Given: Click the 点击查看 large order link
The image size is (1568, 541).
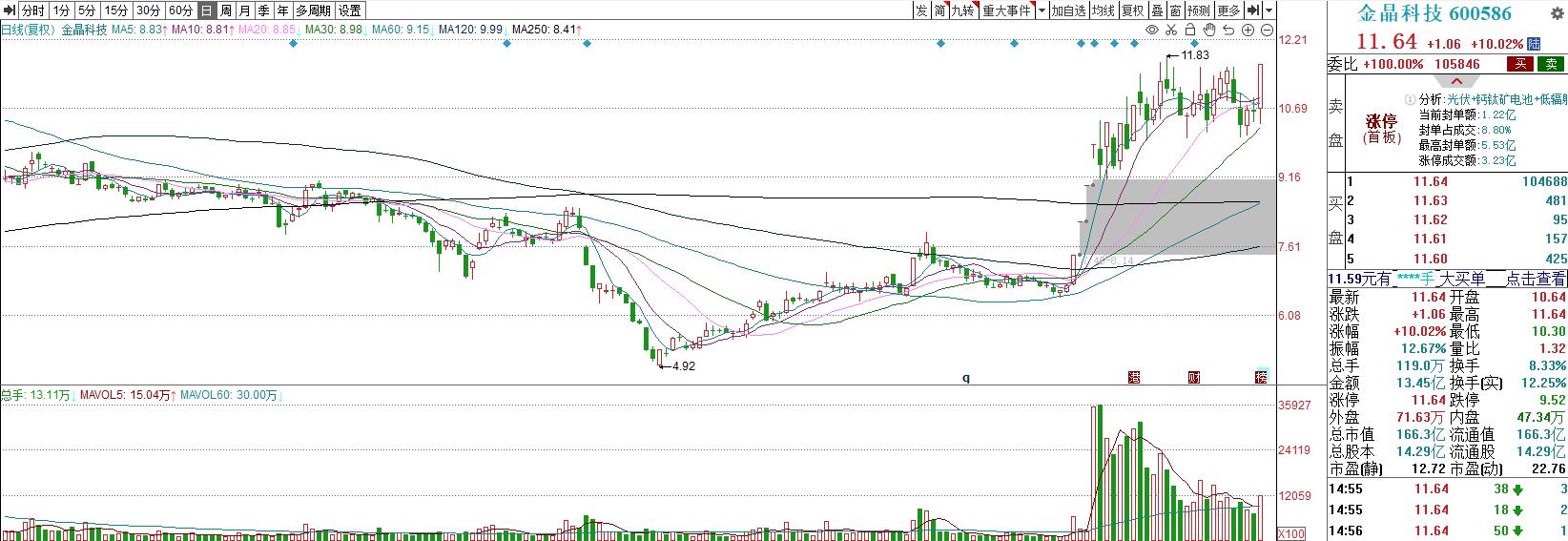Looking at the screenshot, I should (1530, 279).
